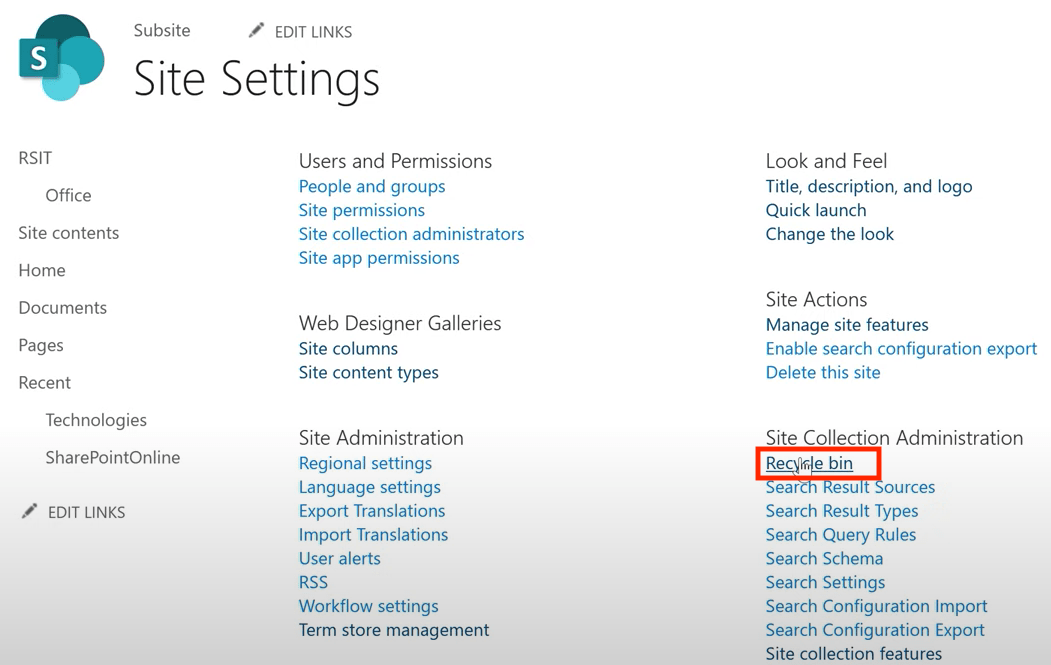Open Site permissions settings

click(361, 210)
